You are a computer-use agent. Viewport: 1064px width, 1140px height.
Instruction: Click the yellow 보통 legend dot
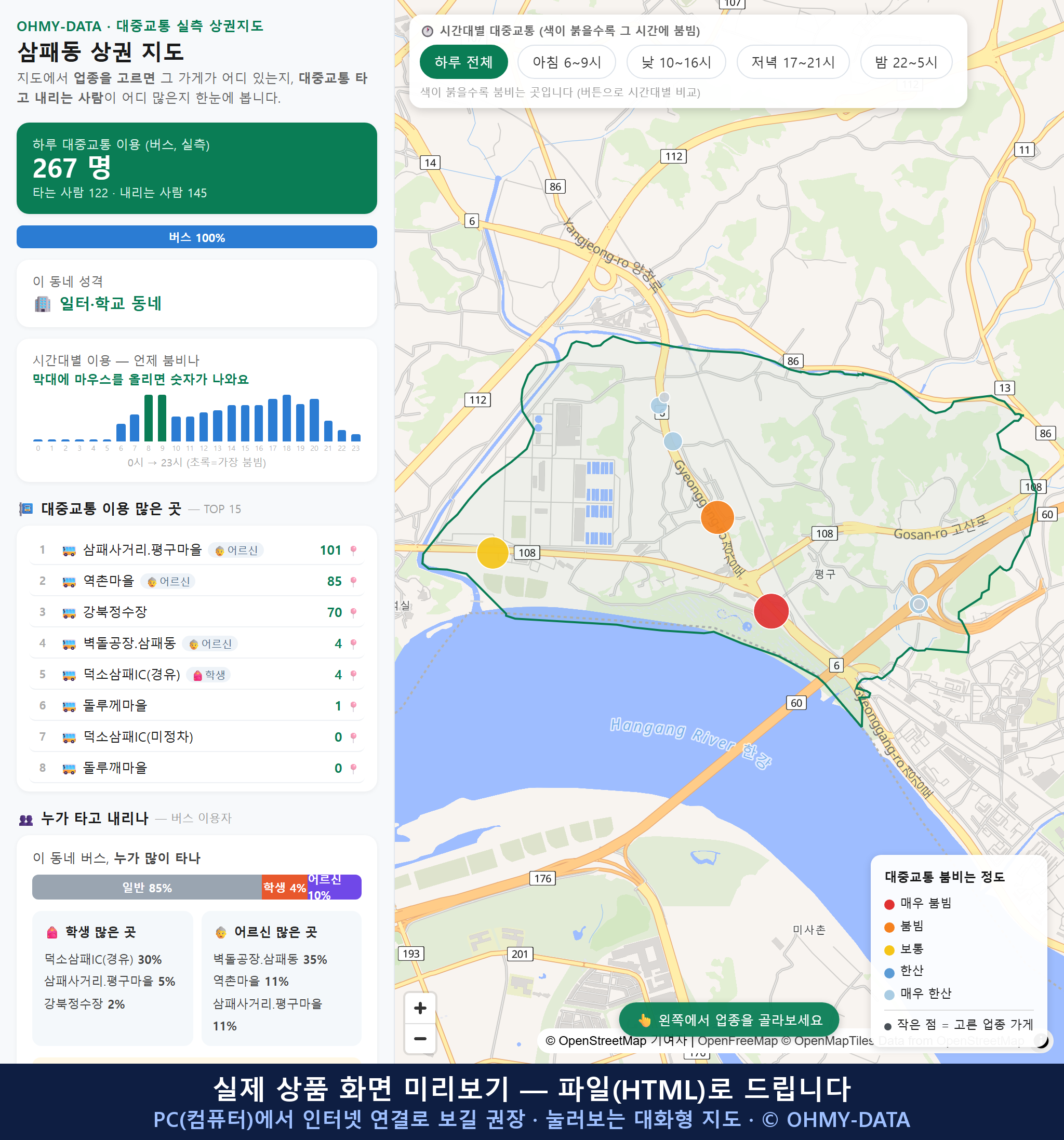pyautogui.click(x=889, y=950)
